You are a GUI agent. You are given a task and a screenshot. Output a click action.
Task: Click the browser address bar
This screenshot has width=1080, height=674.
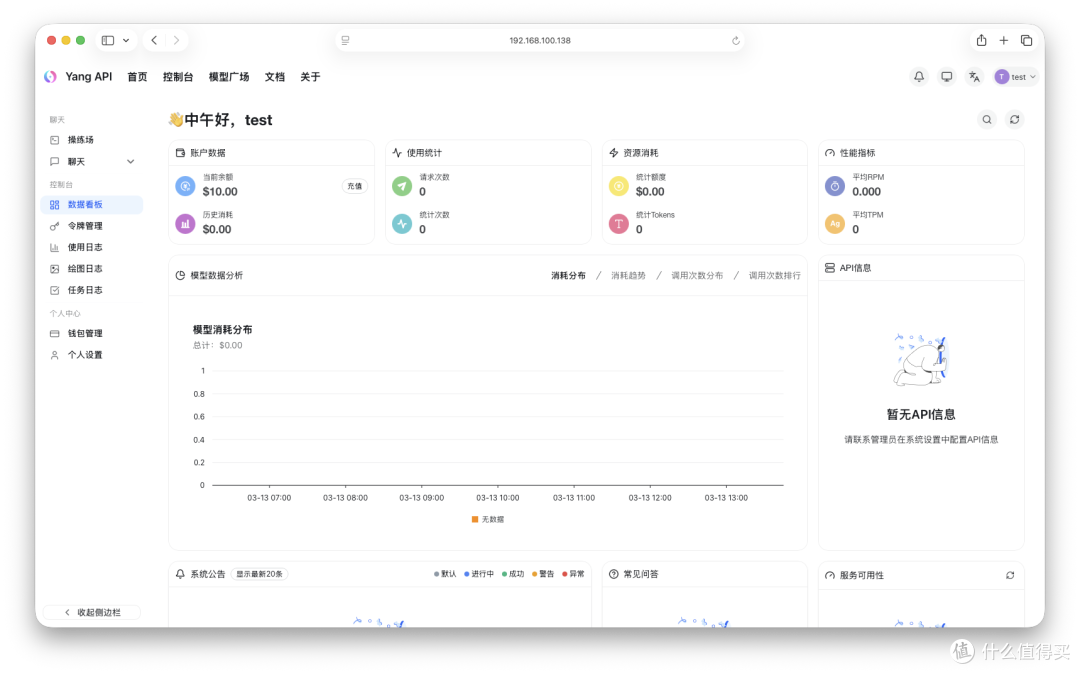540,41
